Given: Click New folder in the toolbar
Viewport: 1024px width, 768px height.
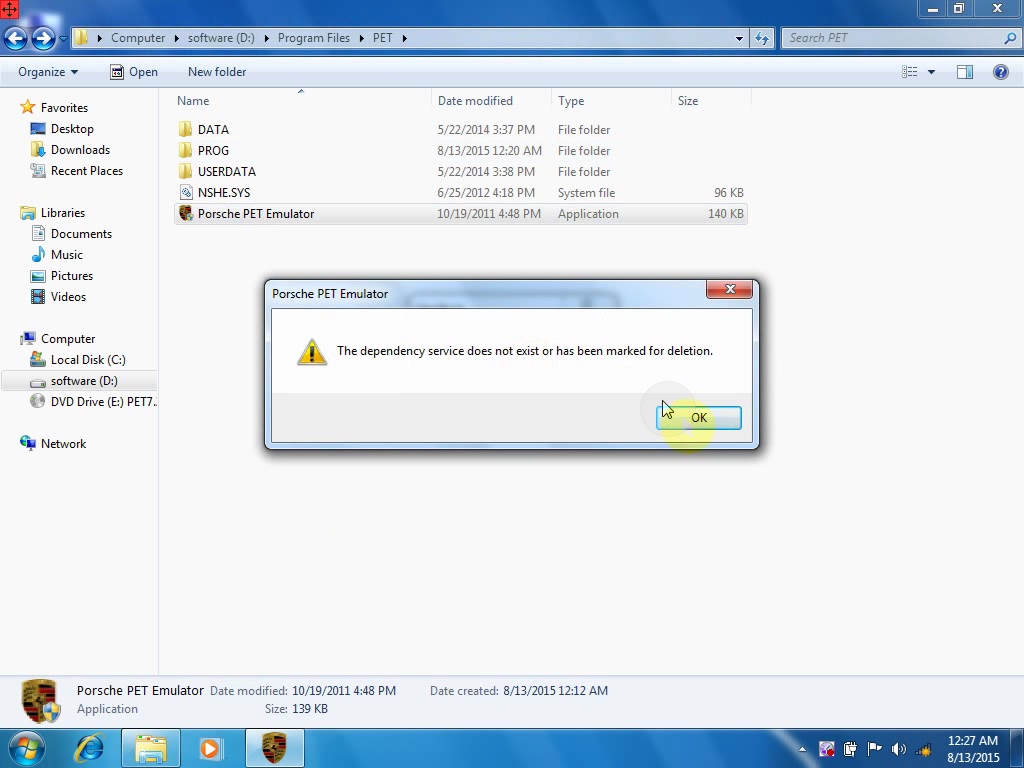Looking at the screenshot, I should (216, 72).
